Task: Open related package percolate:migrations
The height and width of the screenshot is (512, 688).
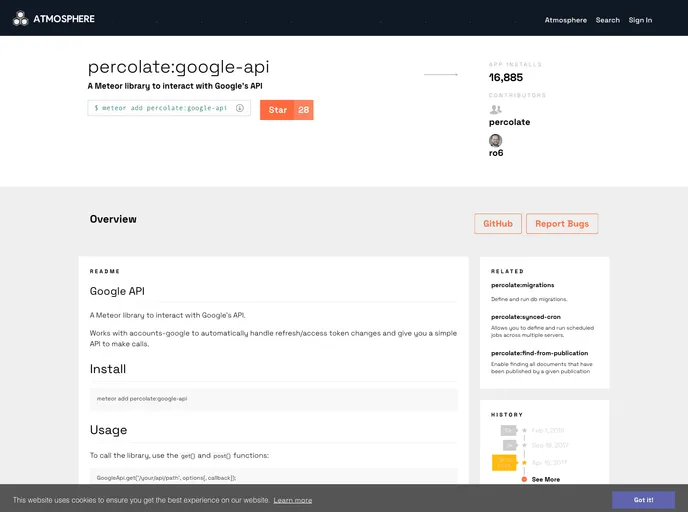Action: click(x=523, y=285)
